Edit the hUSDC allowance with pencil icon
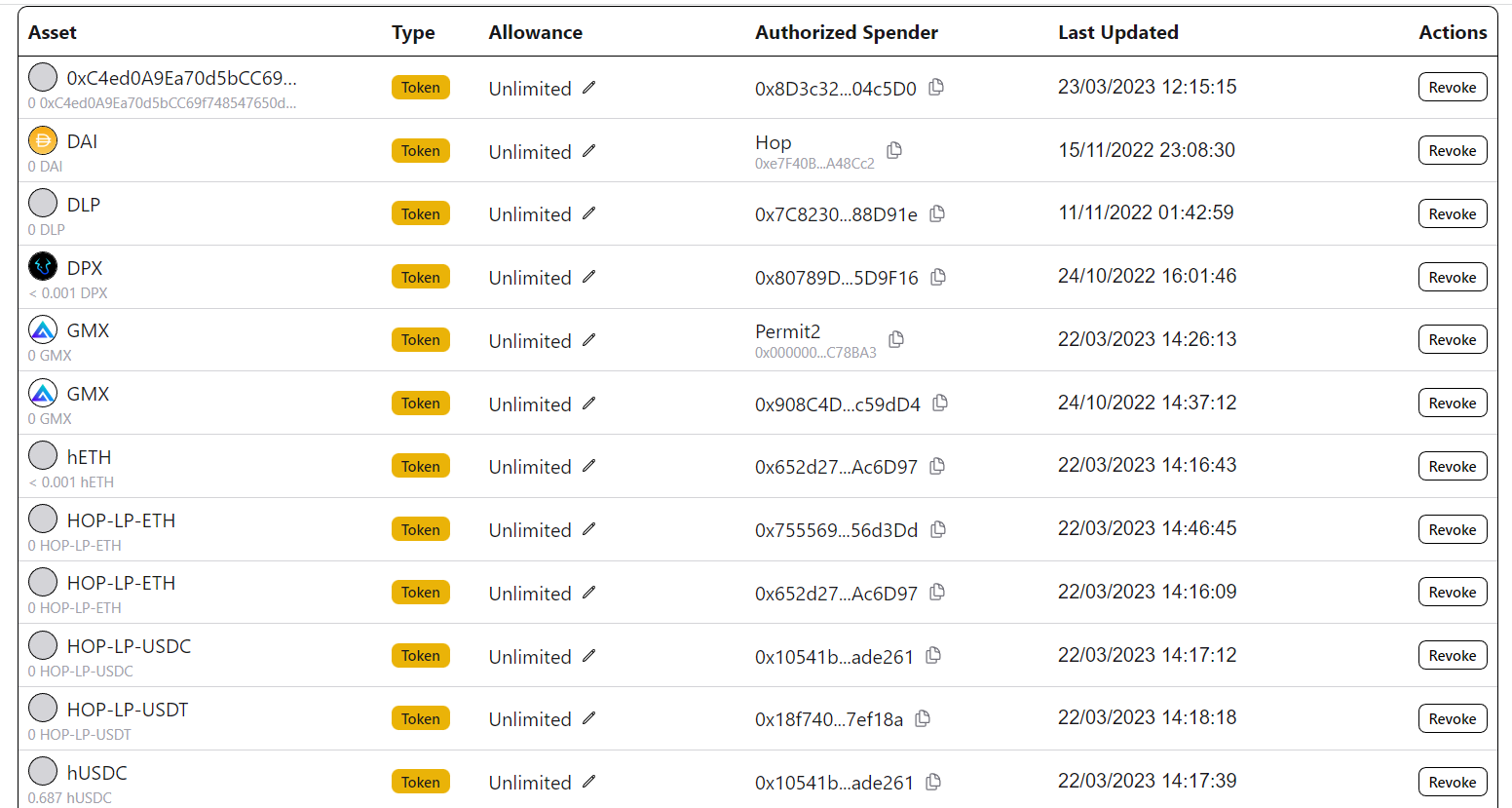This screenshot has height=808, width=1512. (x=588, y=782)
